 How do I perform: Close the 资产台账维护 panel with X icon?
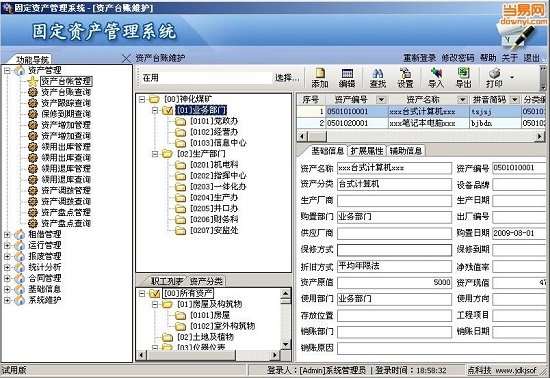click(126, 58)
